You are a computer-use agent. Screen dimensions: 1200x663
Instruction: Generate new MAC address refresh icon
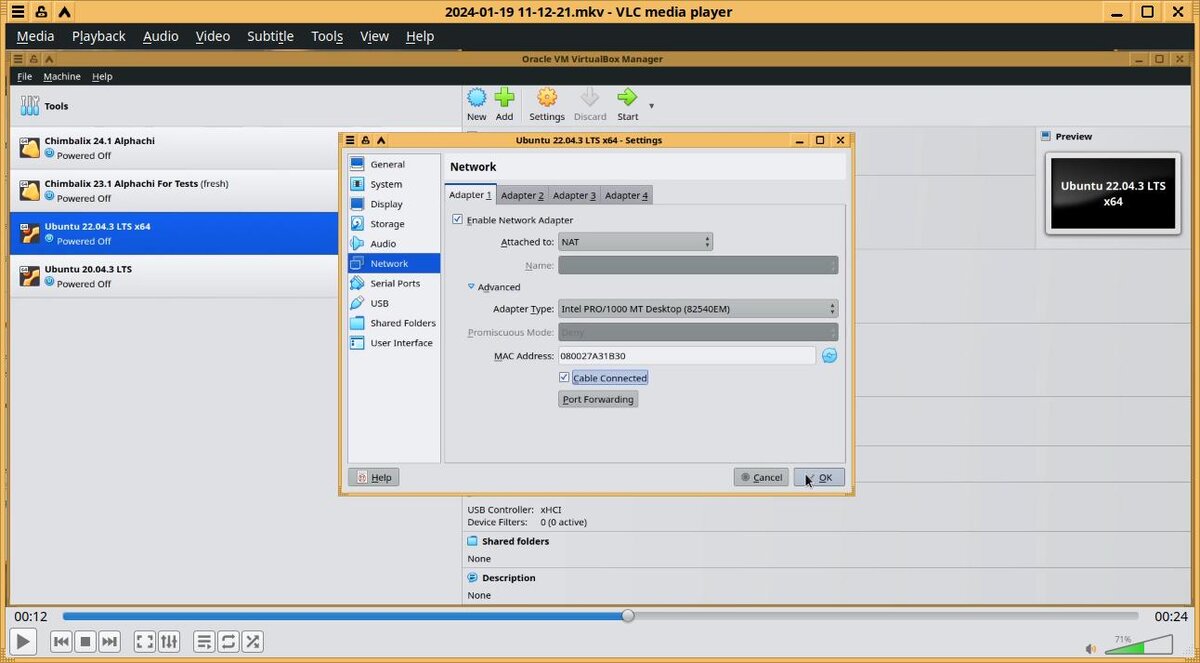point(829,356)
